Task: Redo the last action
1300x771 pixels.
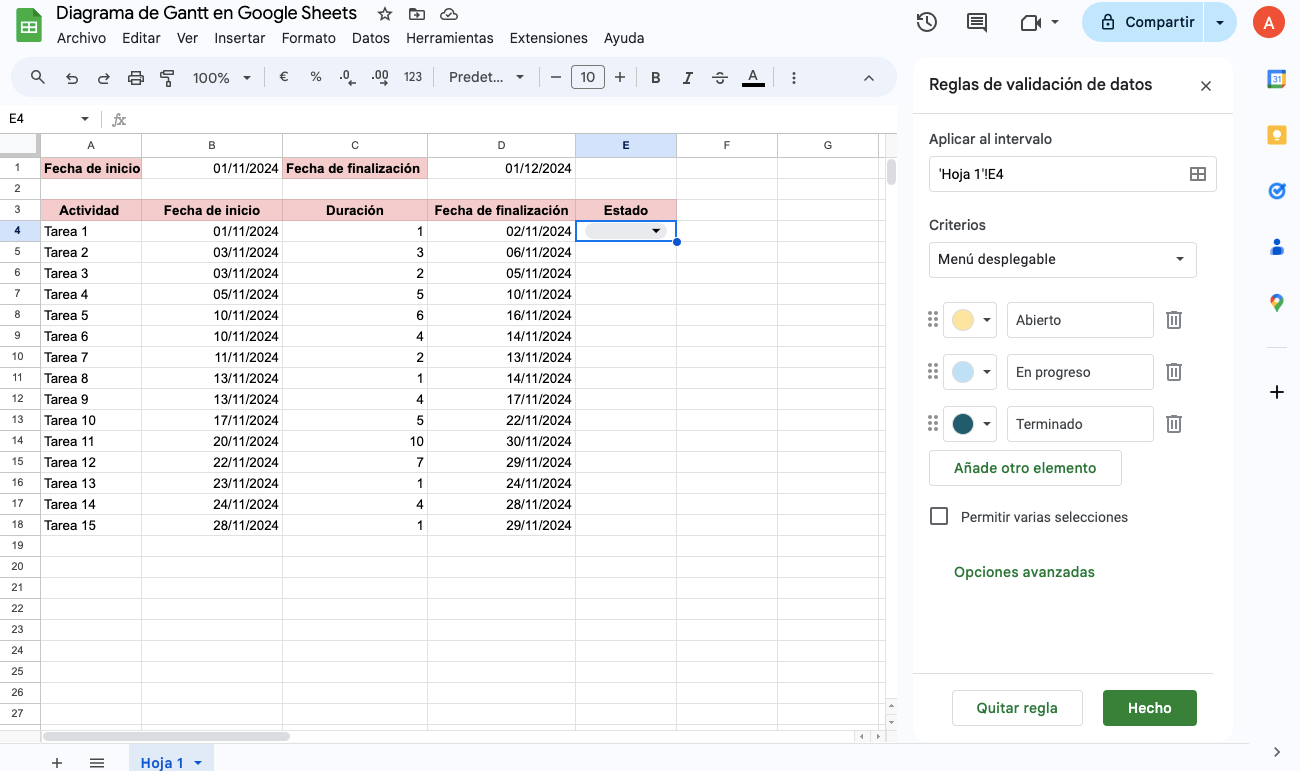Action: [x=103, y=77]
